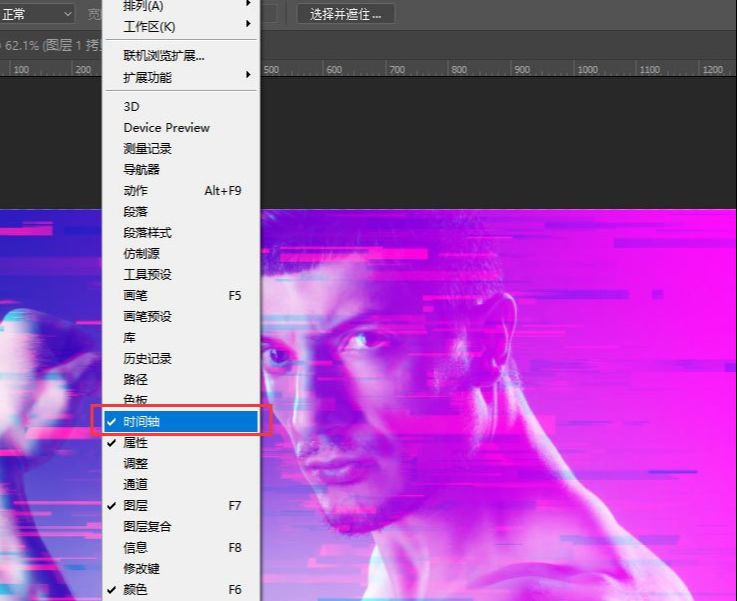The height and width of the screenshot is (601, 737).
Task: Toggle the checked 颜色 panel entry
Action: pos(181,589)
